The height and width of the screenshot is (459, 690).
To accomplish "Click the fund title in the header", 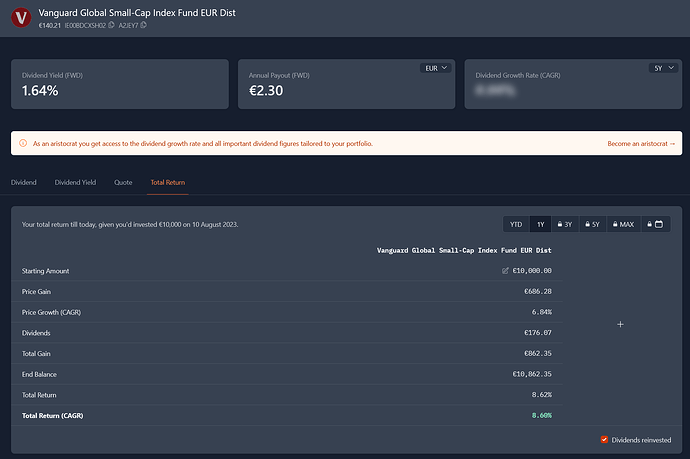I will pyautogui.click(x=137, y=13).
